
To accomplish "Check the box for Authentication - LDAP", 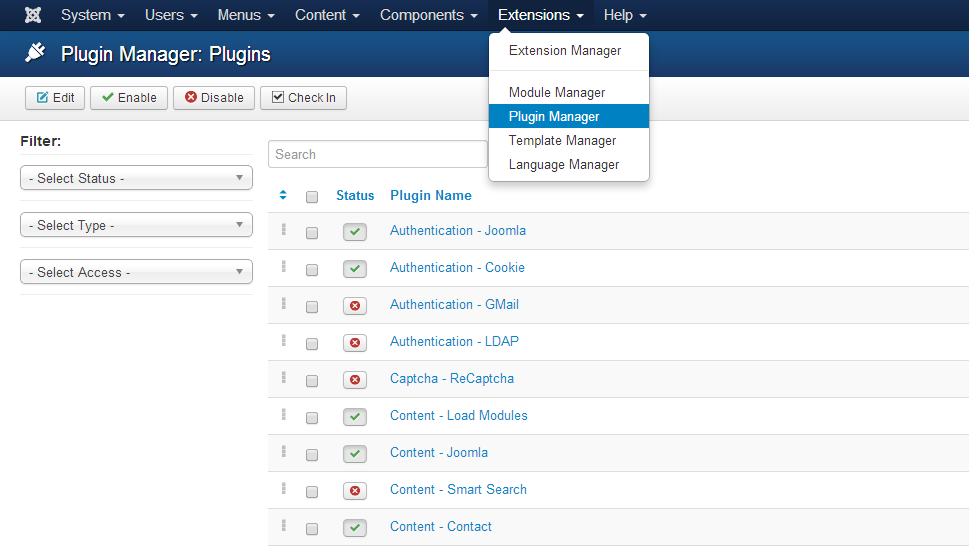I will click(312, 344).
